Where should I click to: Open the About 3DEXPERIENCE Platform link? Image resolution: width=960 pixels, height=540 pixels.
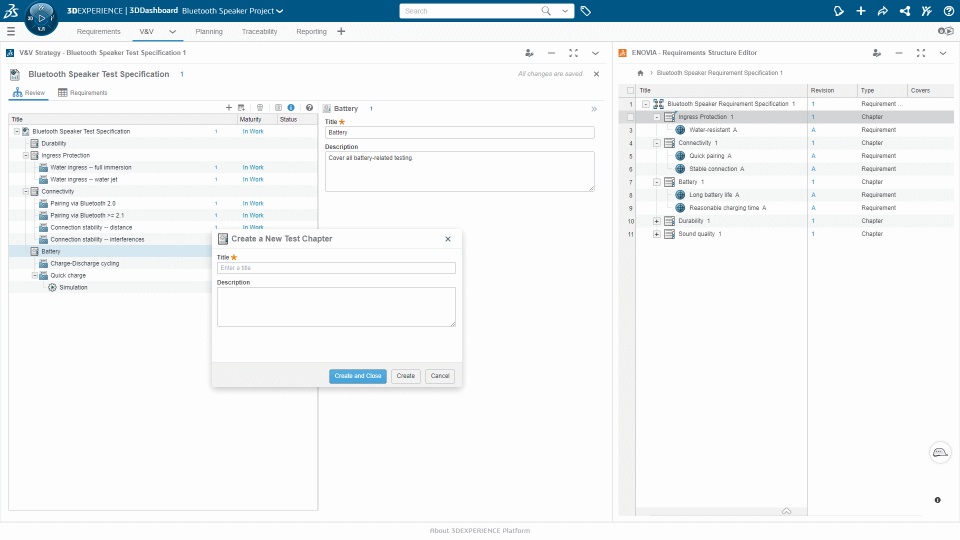tap(480, 531)
